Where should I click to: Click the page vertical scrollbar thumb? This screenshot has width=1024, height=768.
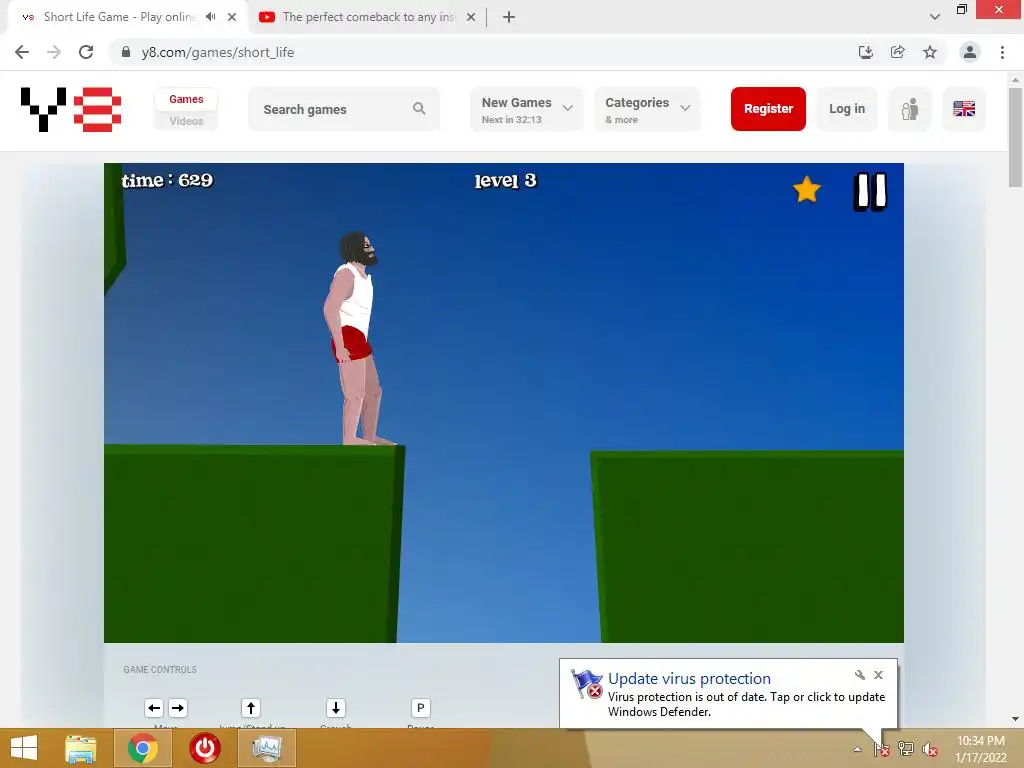(1015, 137)
